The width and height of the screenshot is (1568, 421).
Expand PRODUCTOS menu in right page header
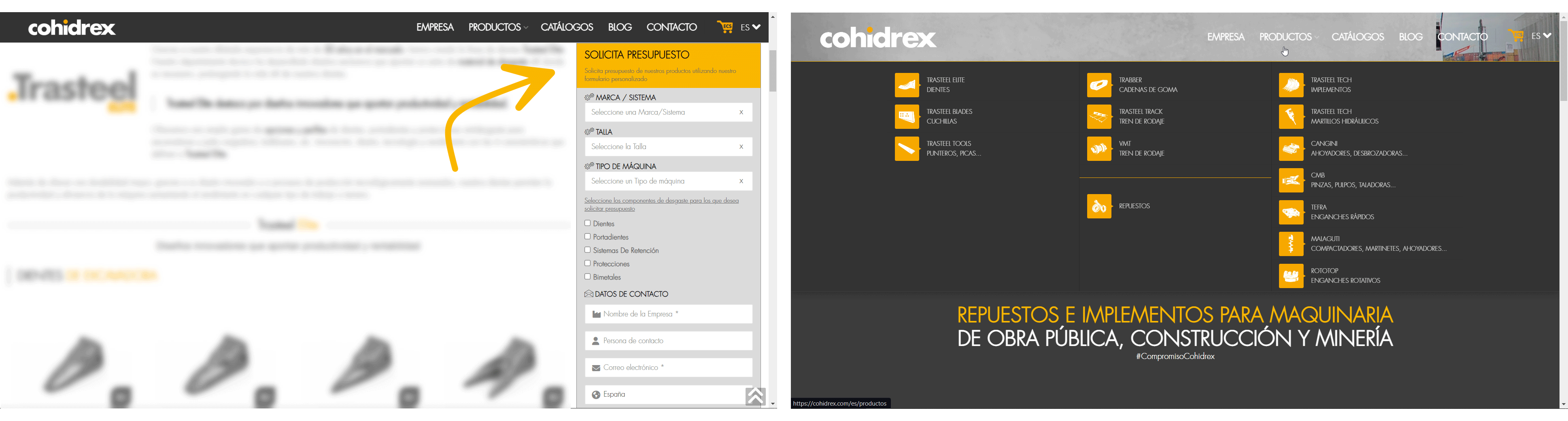click(1289, 36)
